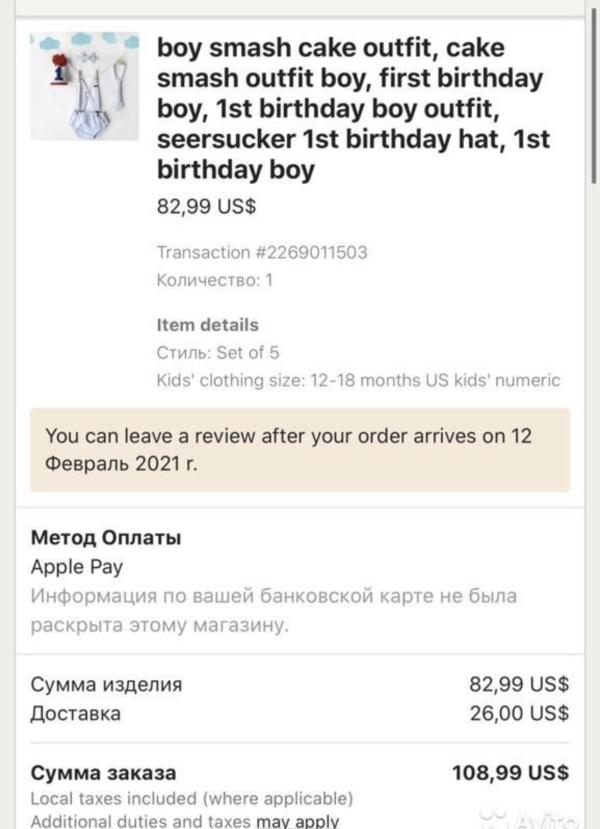600x829 pixels.
Task: Click the Сумма заказа order total label
Action: click(104, 772)
